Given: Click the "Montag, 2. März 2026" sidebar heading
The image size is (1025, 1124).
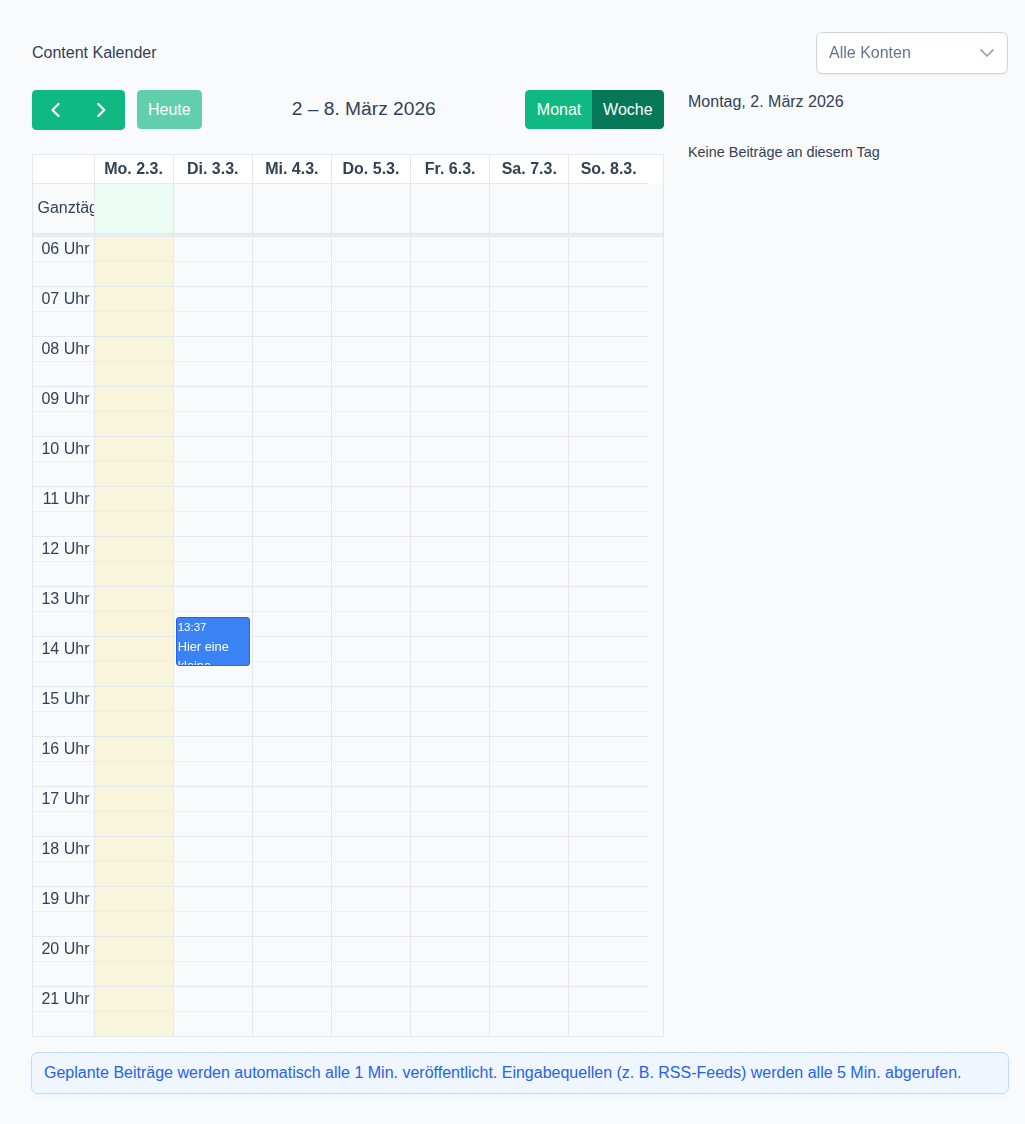Looking at the screenshot, I should [765, 101].
